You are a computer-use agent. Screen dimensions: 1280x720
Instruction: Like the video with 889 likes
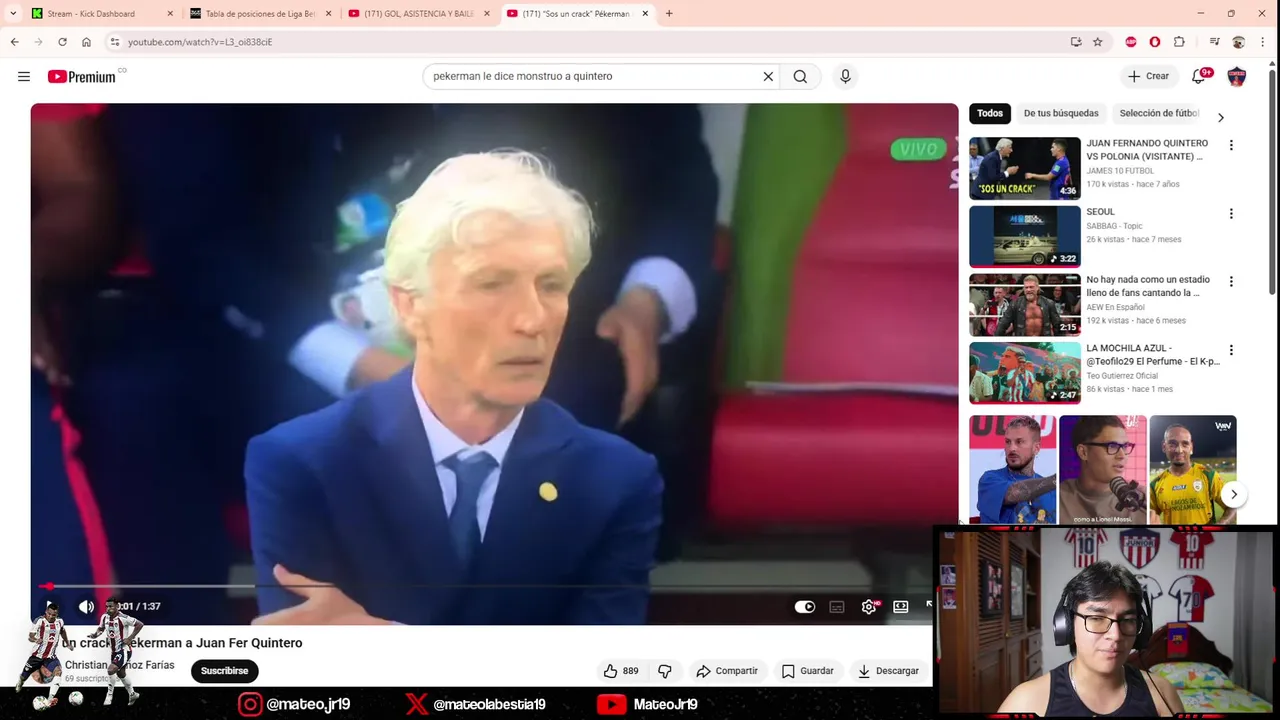621,671
